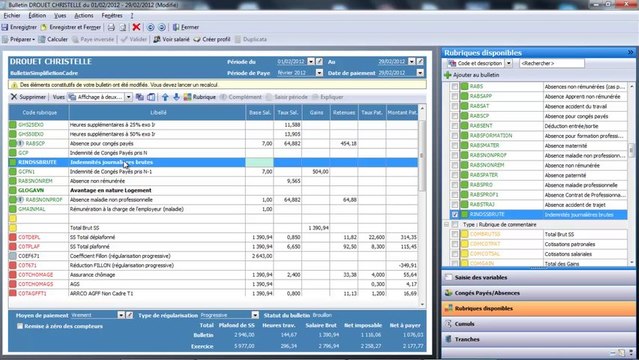Click Base Sal. cell of RINDSSBRUTE row
Viewport: 639px width, 360px height.
pyautogui.click(x=259, y=162)
